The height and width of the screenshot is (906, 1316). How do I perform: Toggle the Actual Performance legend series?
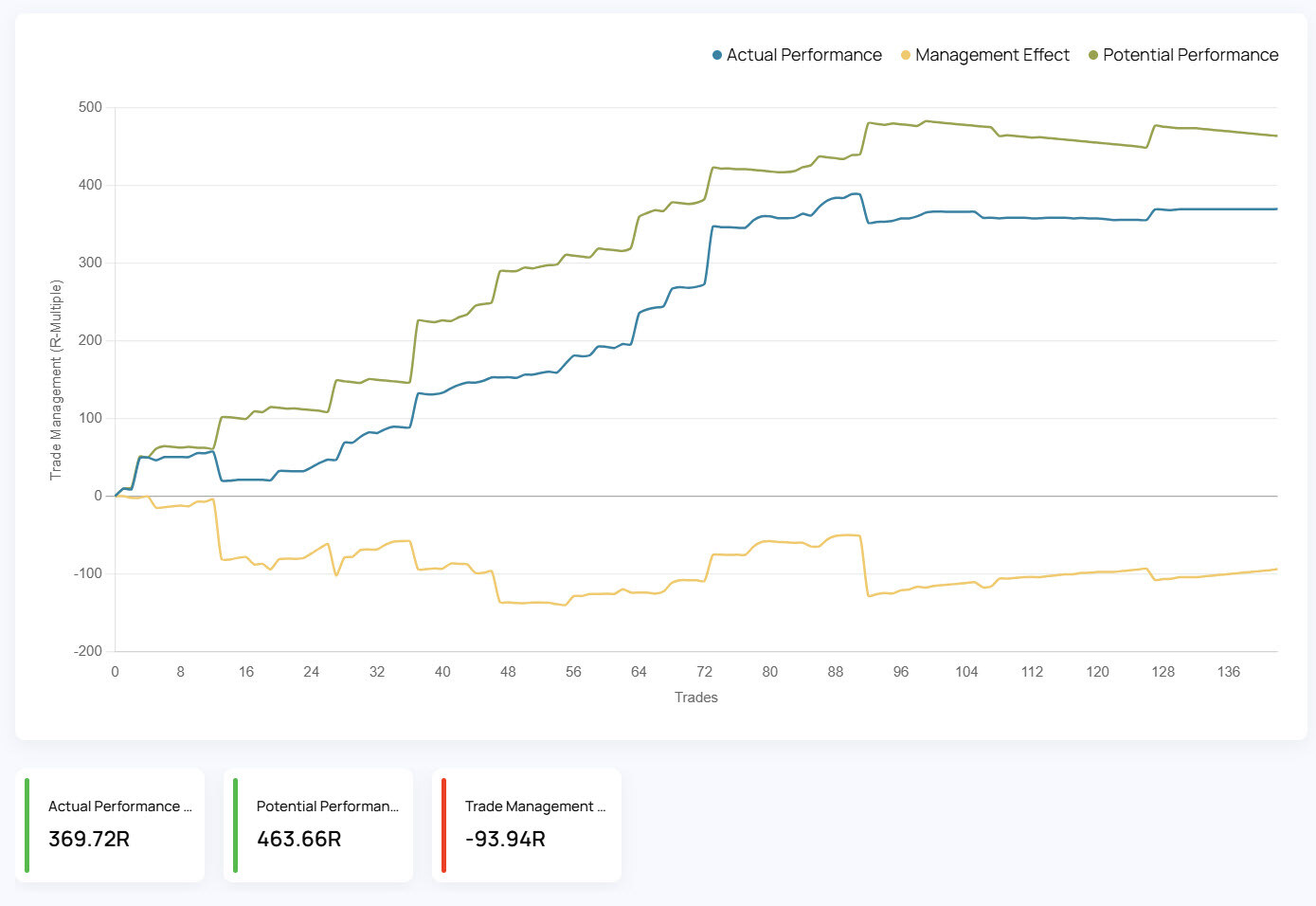point(803,55)
